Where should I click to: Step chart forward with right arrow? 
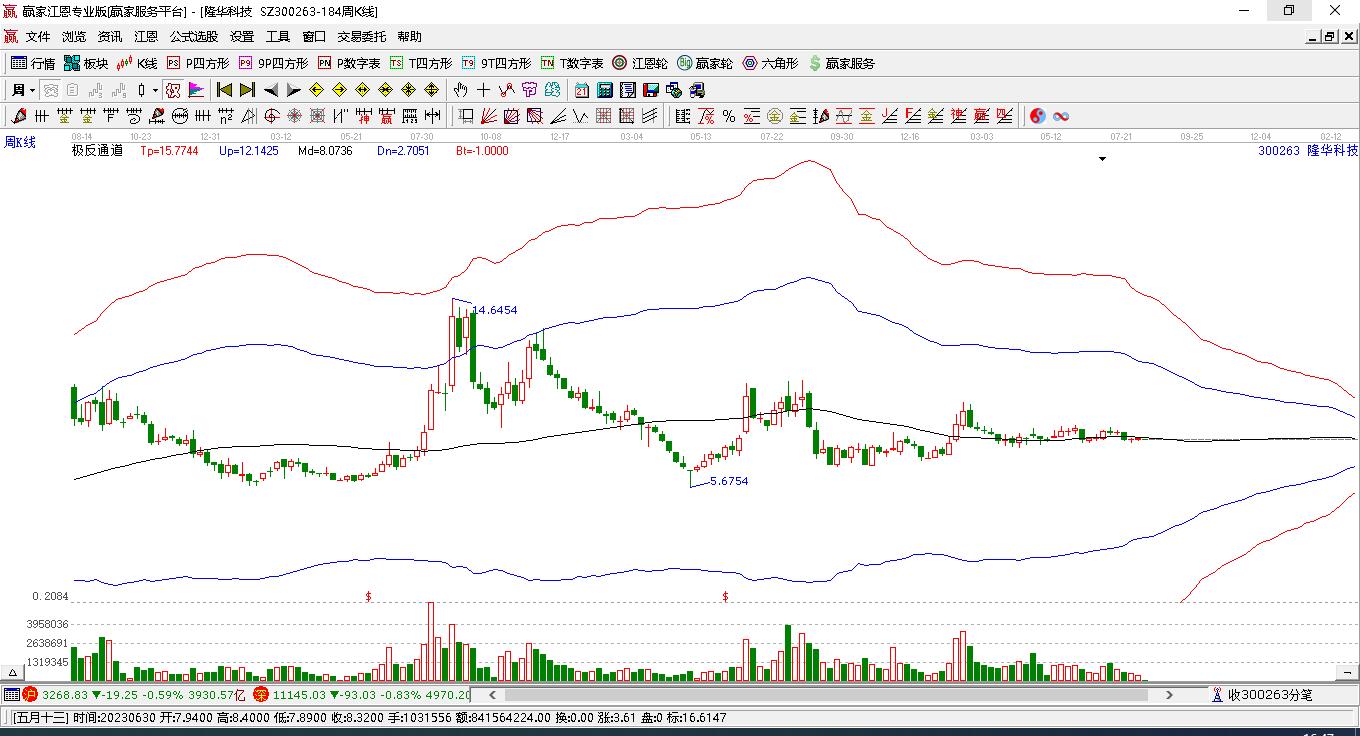tap(293, 90)
